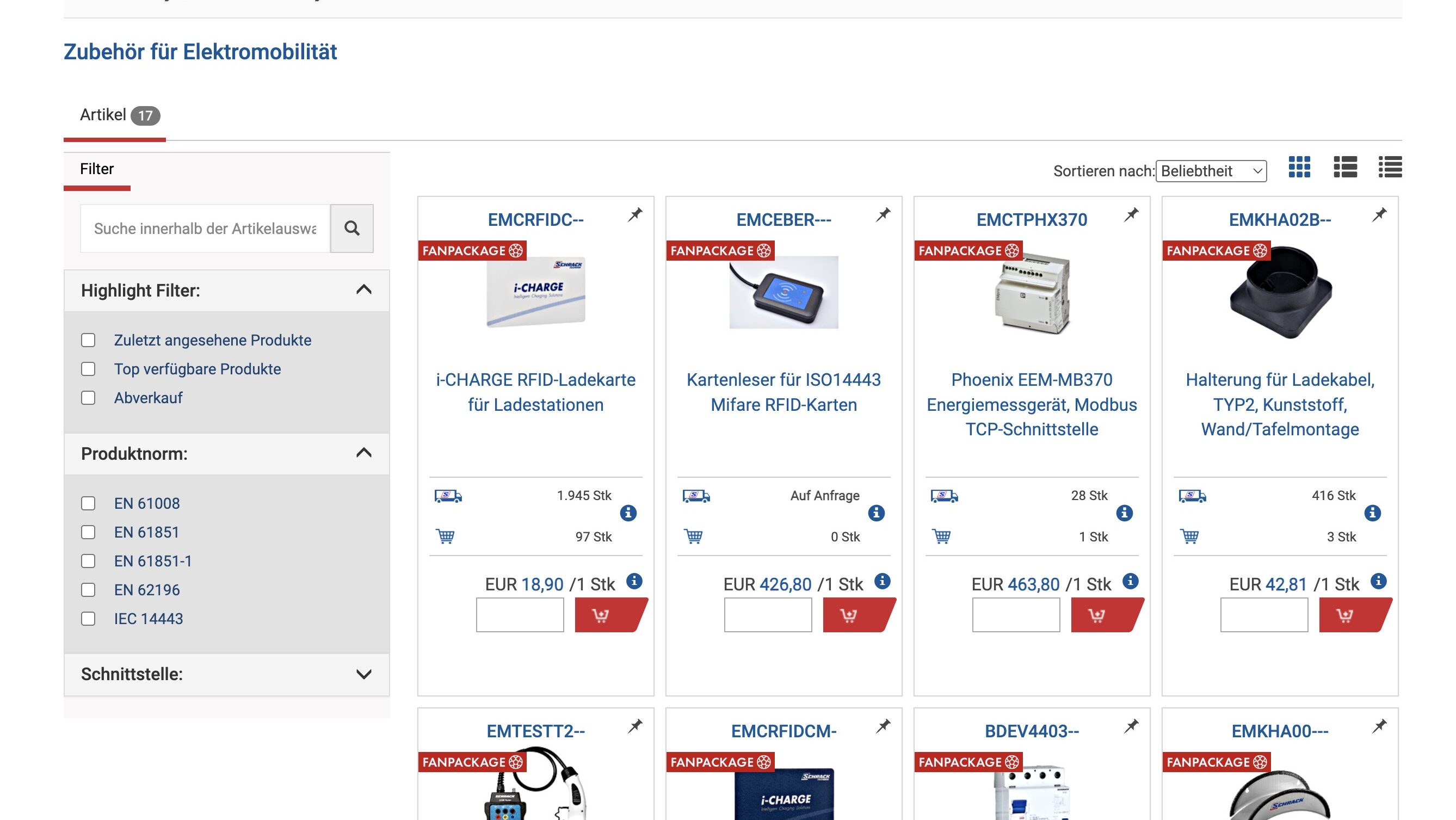Select the Artikel tab

(x=115, y=115)
